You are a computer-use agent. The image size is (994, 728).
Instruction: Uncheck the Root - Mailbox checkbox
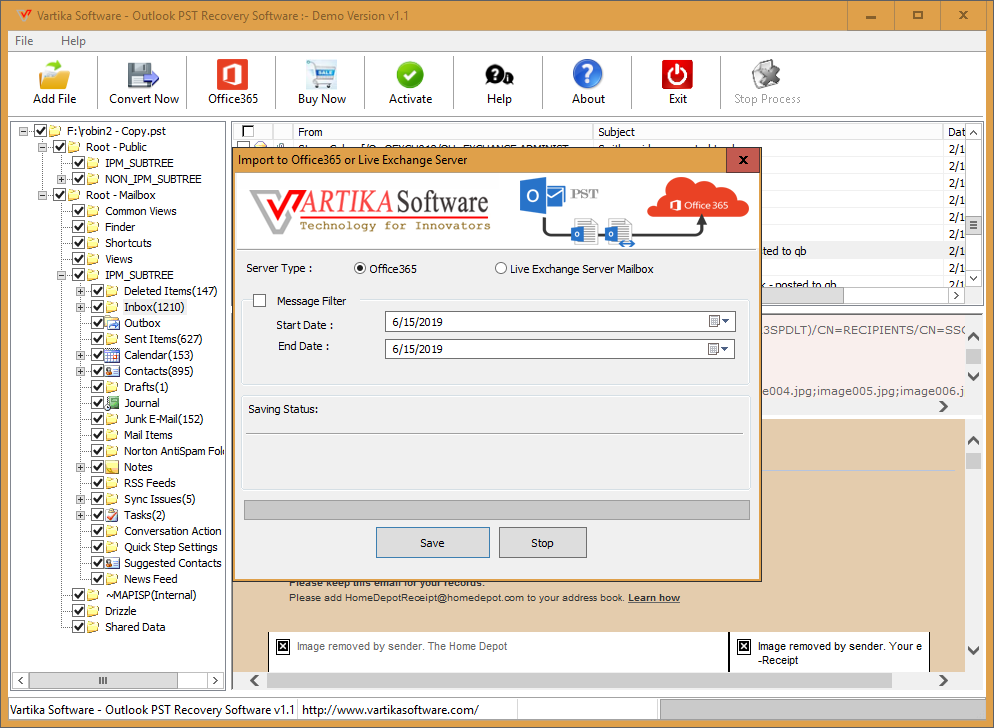[x=60, y=195]
